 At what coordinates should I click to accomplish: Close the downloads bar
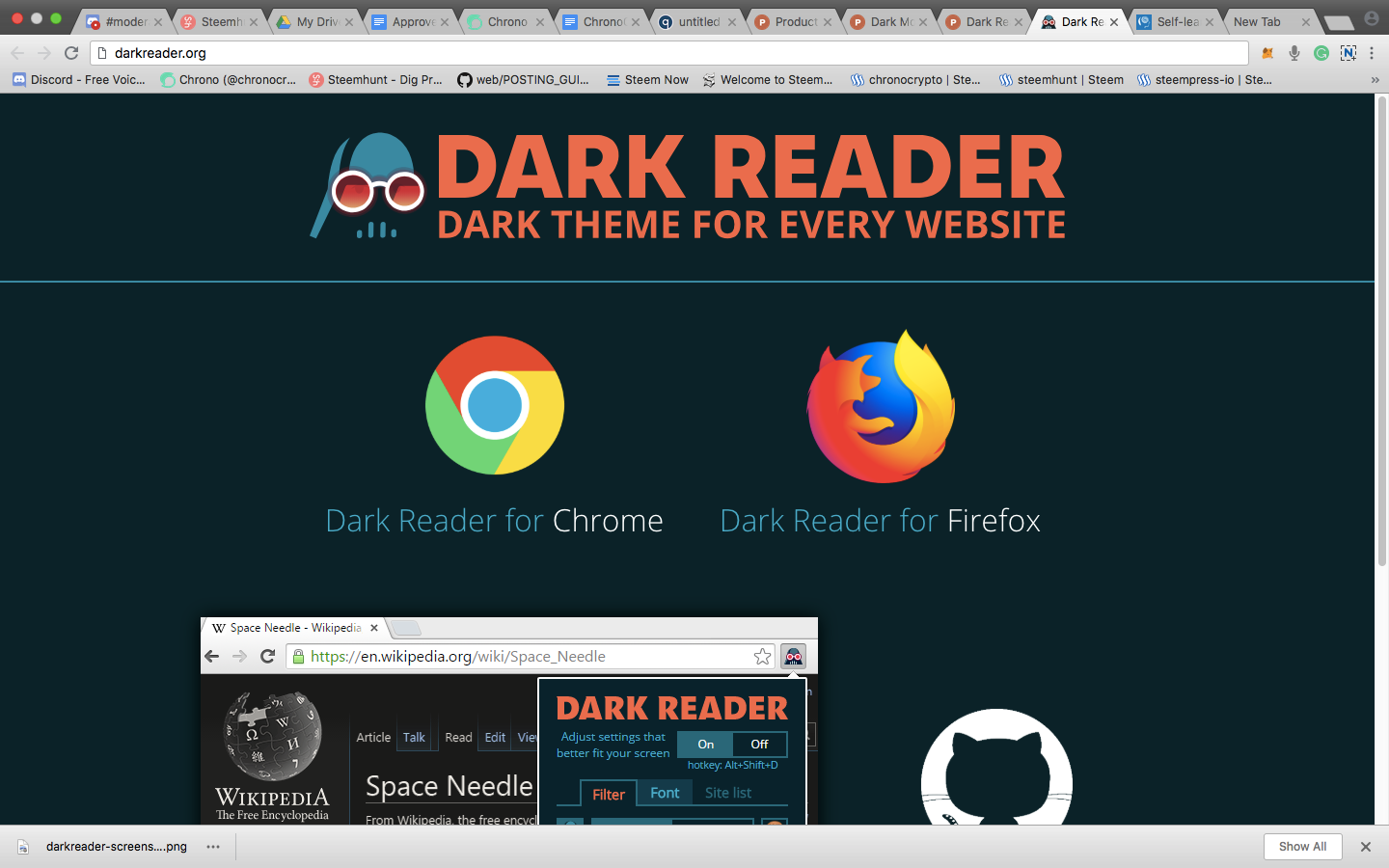1365,847
